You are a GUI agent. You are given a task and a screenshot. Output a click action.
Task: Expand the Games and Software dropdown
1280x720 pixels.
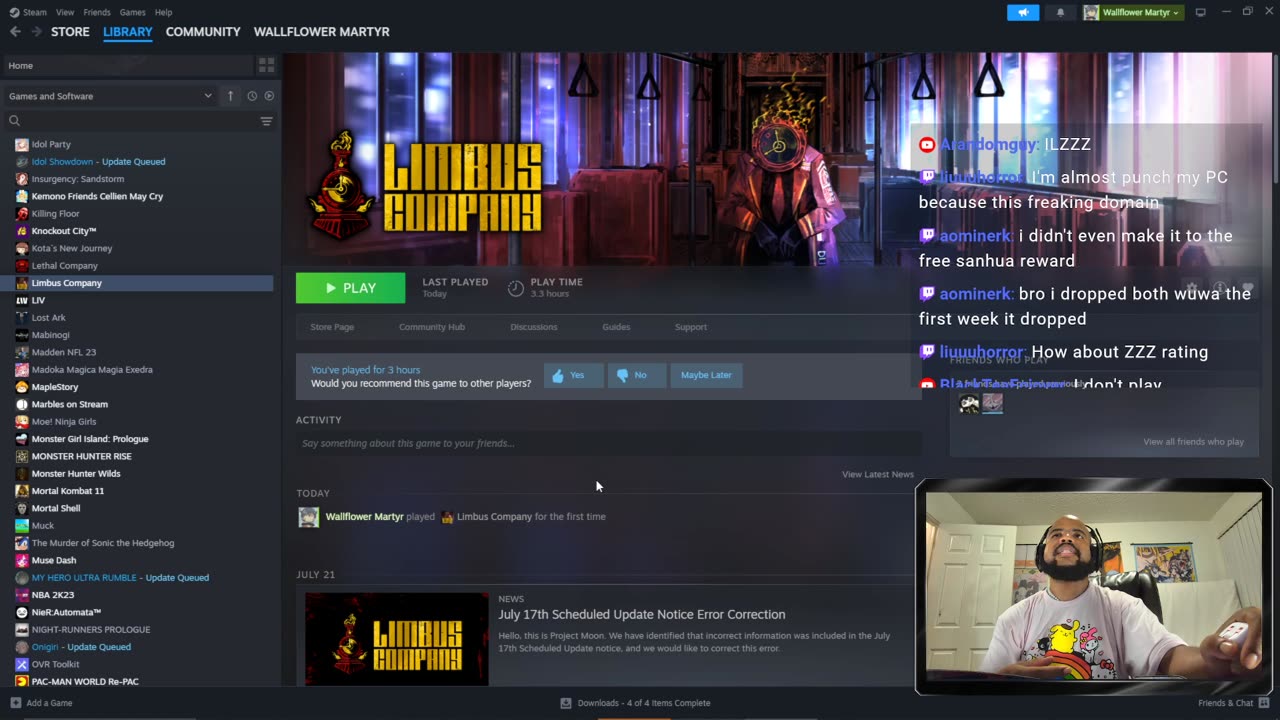110,96
